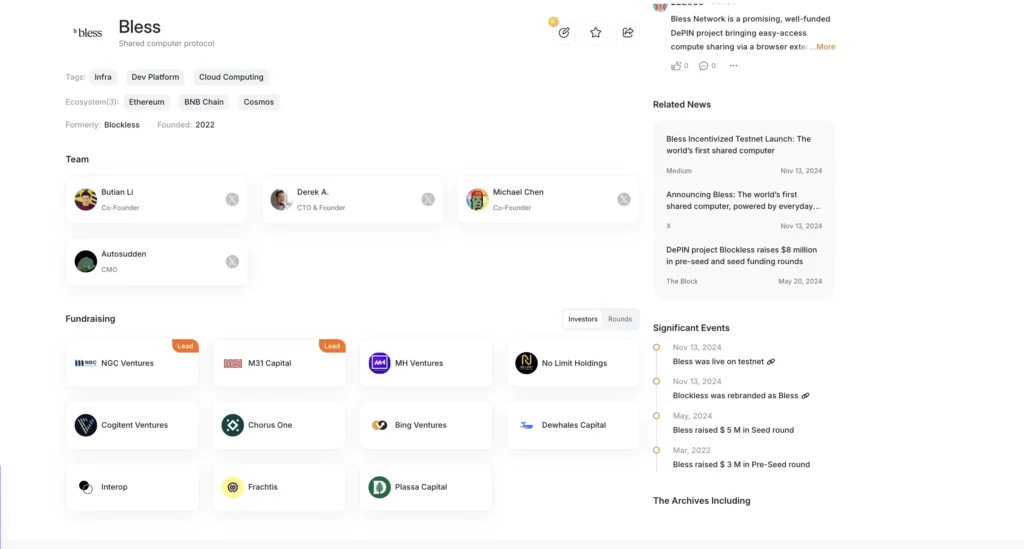Click Bless raised $ 3 M in Pre-Seed round
Viewport: 1024px width, 549px height.
click(x=741, y=465)
